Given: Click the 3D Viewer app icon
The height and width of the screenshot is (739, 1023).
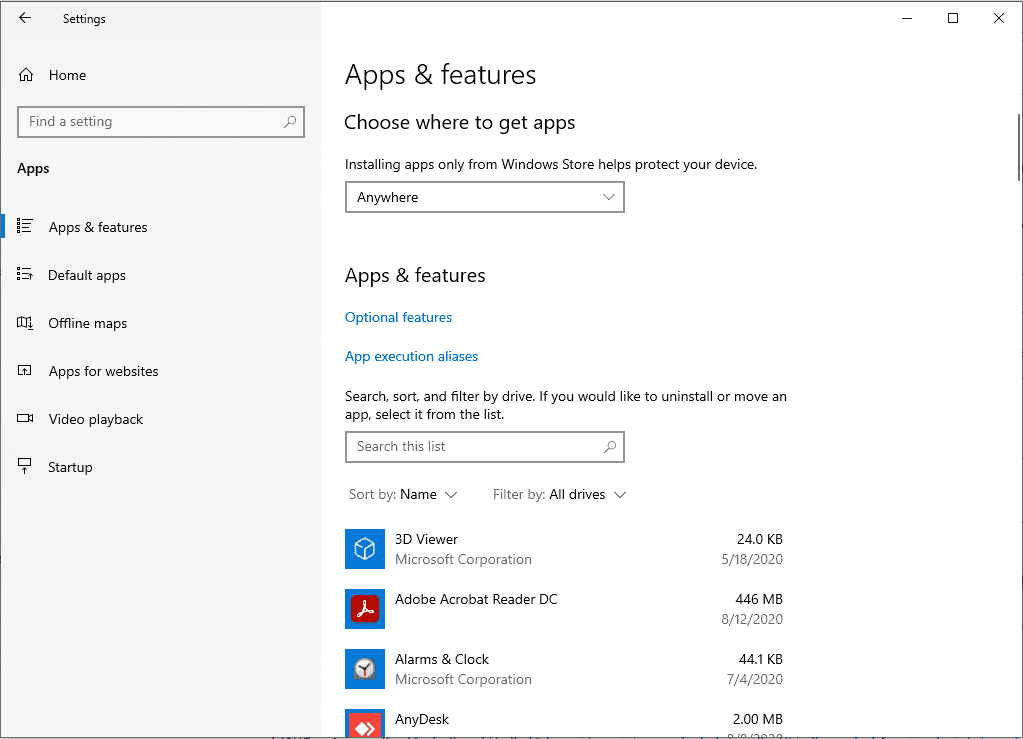Looking at the screenshot, I should [365, 549].
